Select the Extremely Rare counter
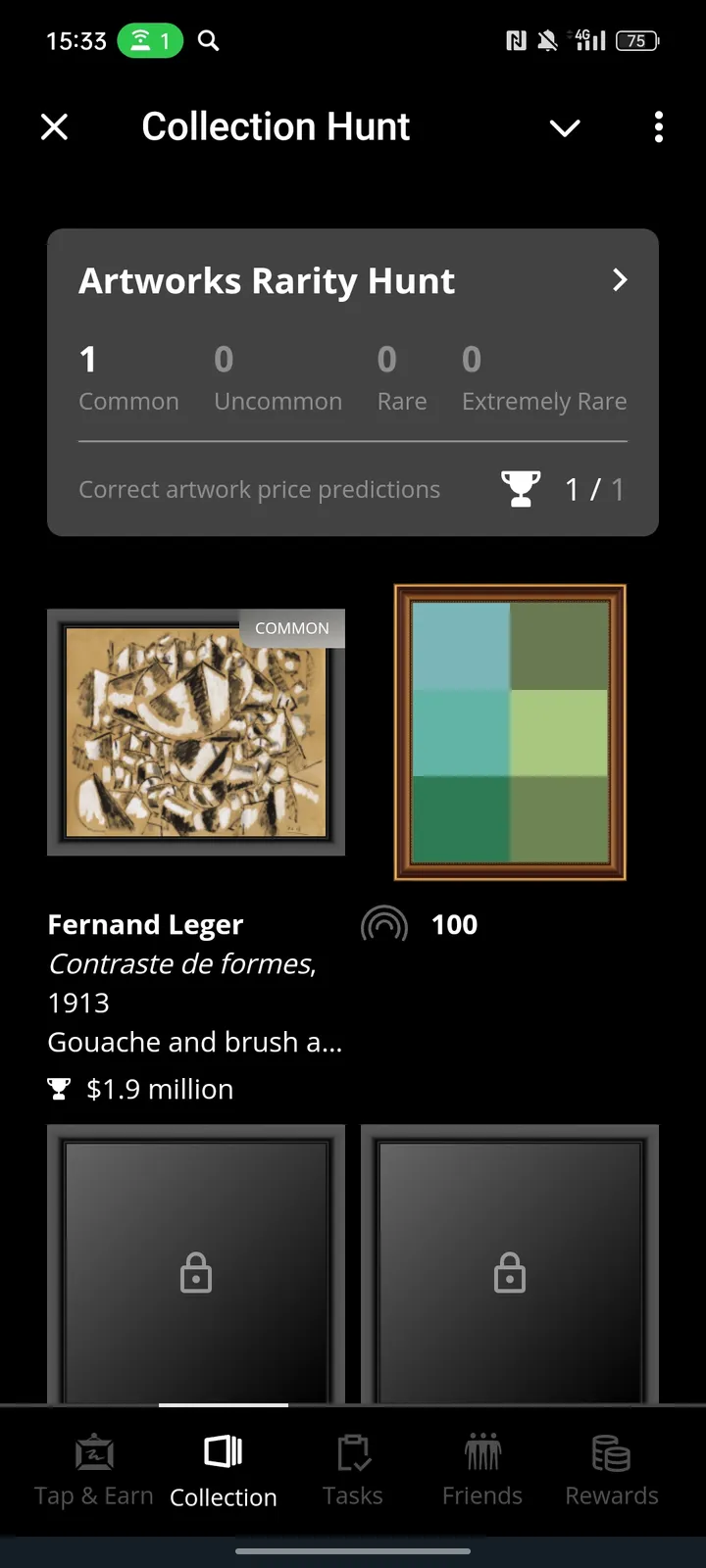This screenshot has height=1568, width=706. pyautogui.click(x=543, y=377)
